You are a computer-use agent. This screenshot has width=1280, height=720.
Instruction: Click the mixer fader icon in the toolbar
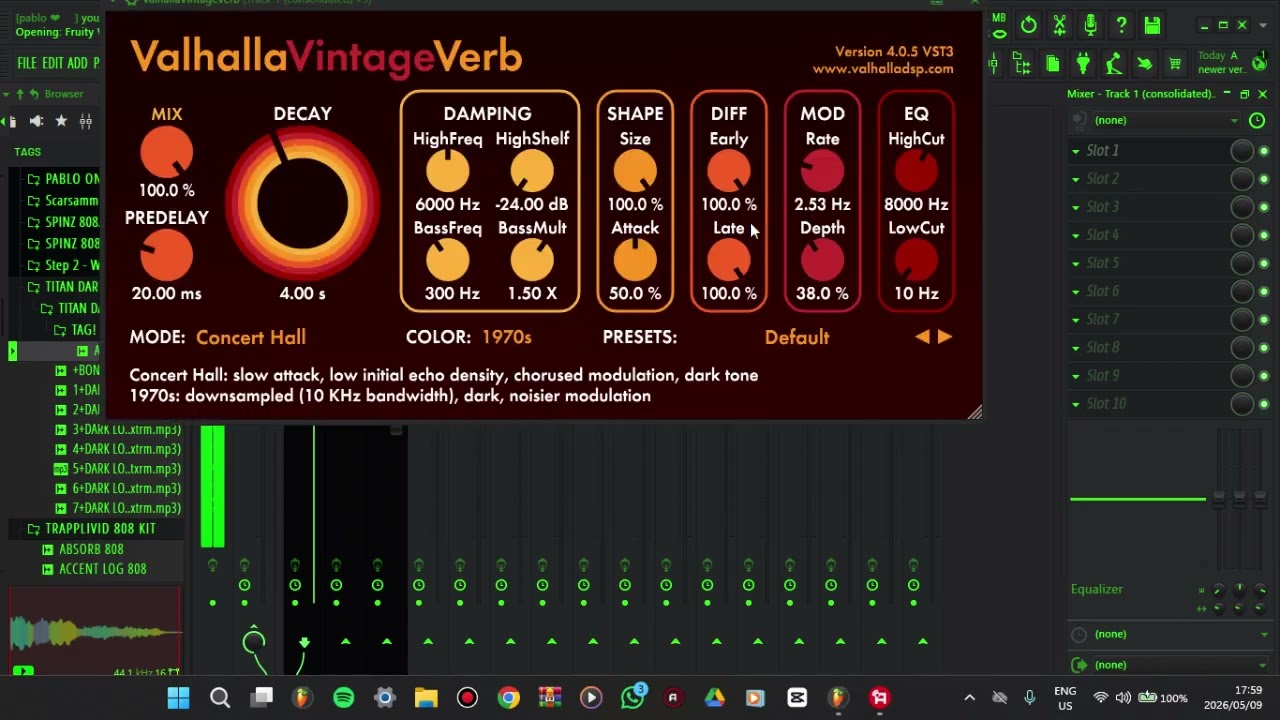tap(993, 65)
